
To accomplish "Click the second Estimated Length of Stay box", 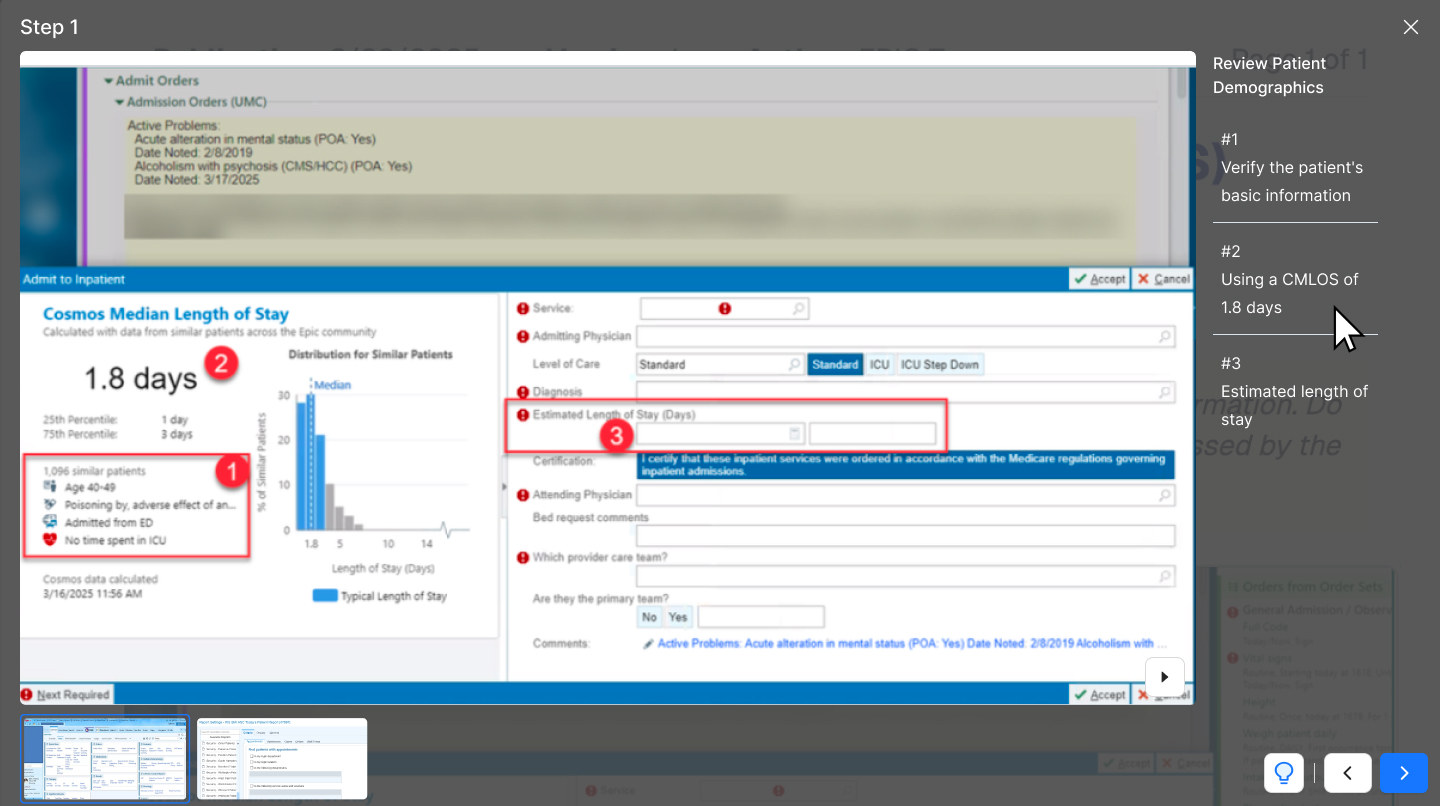I will coord(872,434).
